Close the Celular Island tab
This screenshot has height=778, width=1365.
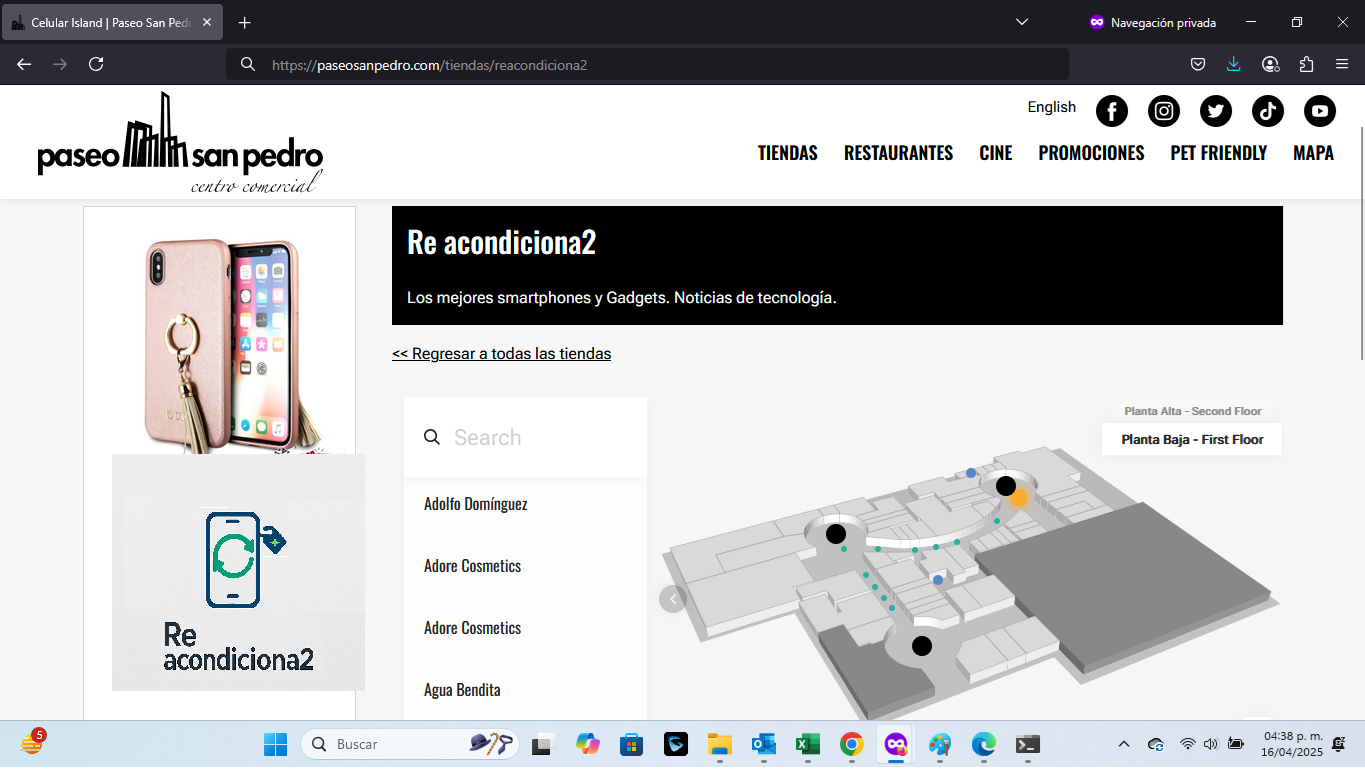[x=207, y=22]
